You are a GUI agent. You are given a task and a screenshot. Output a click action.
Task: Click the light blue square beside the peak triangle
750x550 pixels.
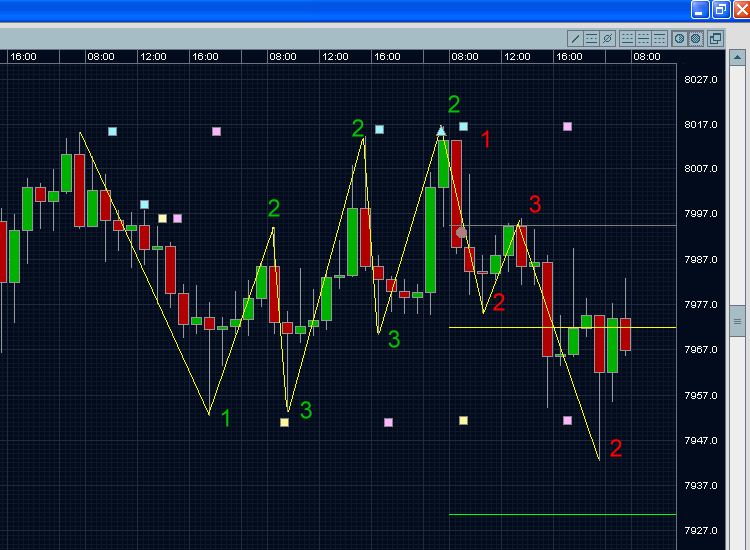point(463,127)
